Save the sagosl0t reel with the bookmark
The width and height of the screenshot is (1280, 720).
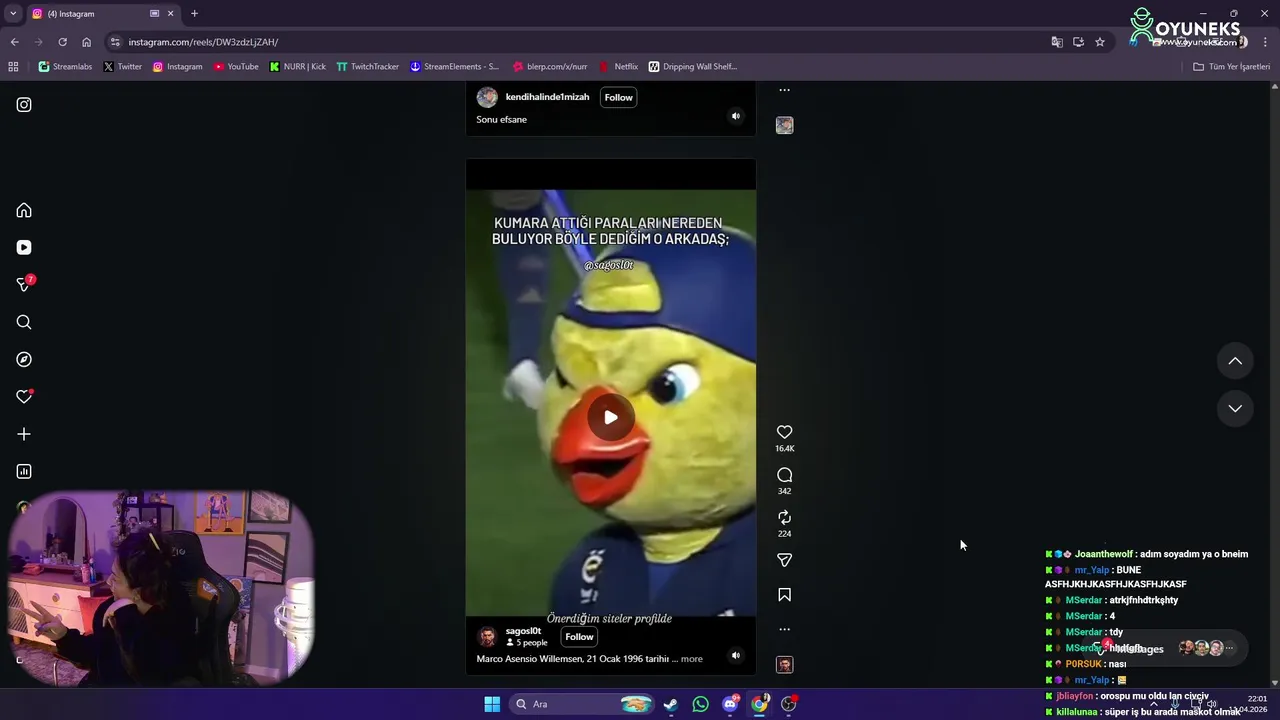pyautogui.click(x=784, y=595)
